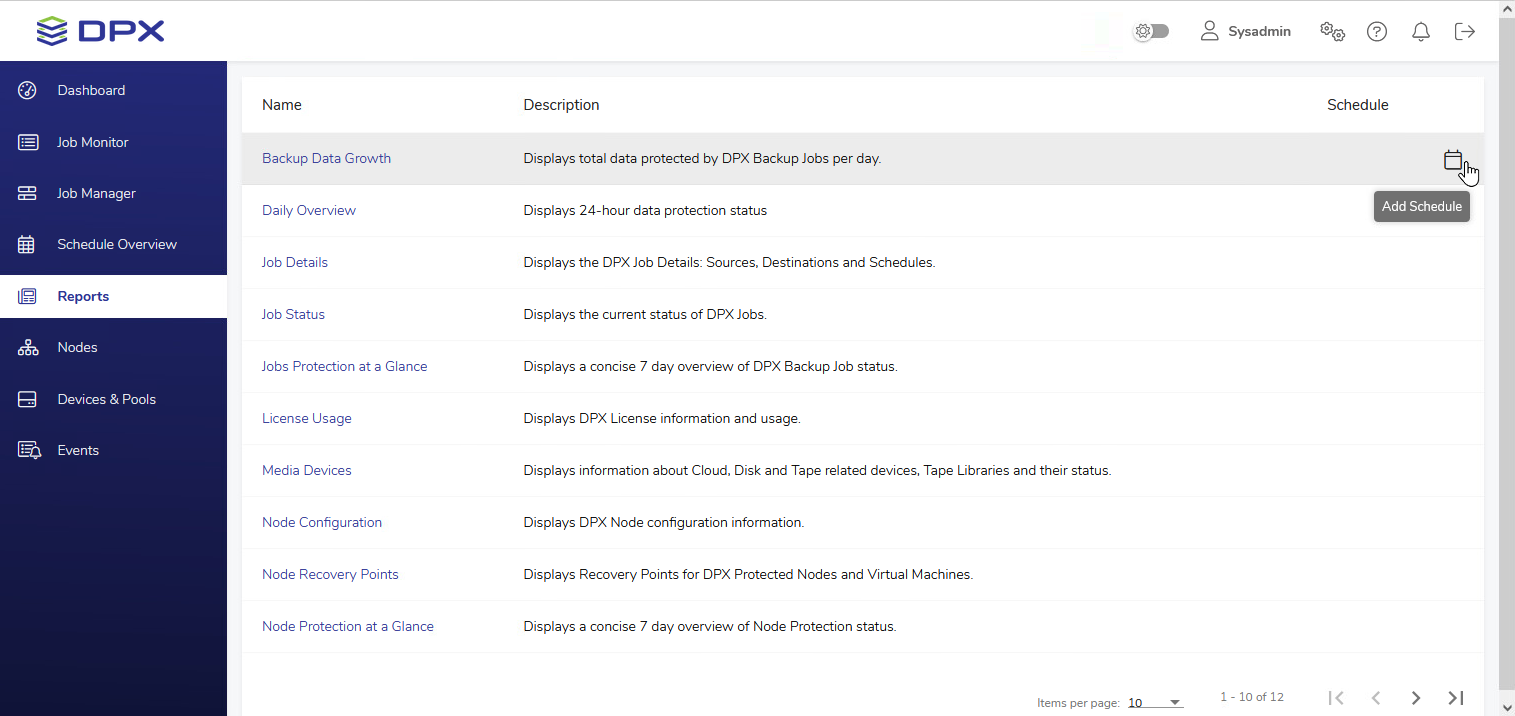
Task: Open Dashboard in the sidebar
Action: point(91,91)
